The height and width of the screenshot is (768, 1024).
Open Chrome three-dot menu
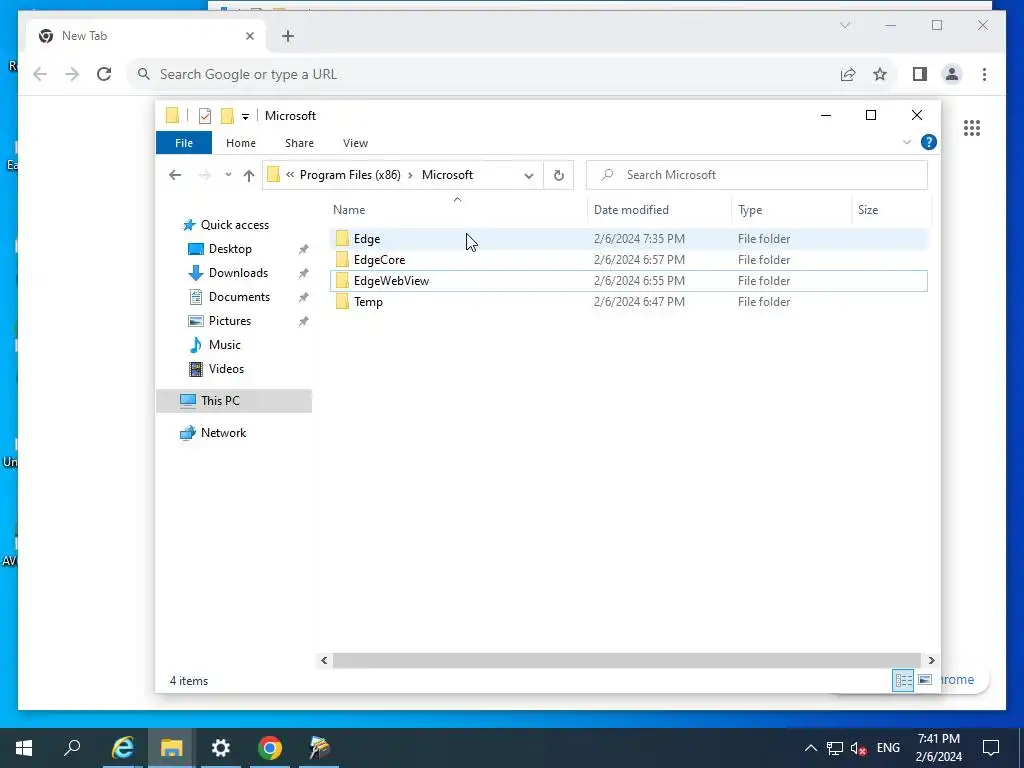984,74
